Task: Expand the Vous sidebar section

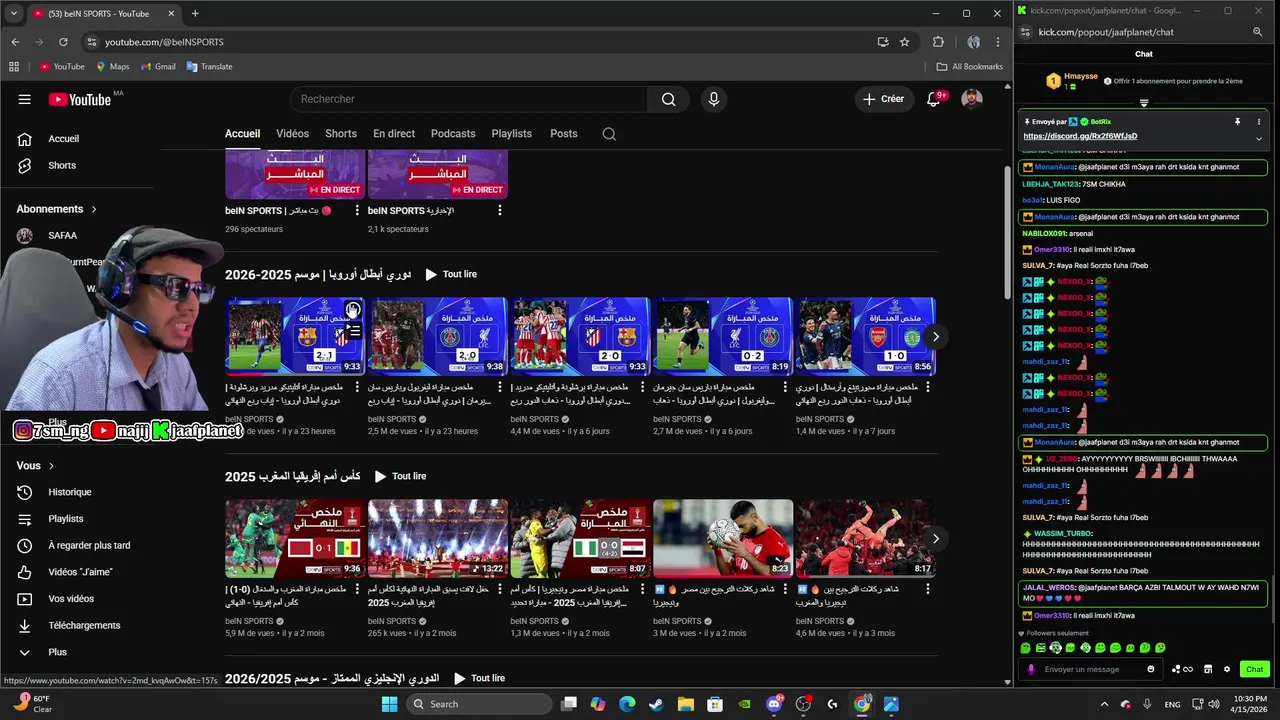Action: pyautogui.click(x=35, y=465)
